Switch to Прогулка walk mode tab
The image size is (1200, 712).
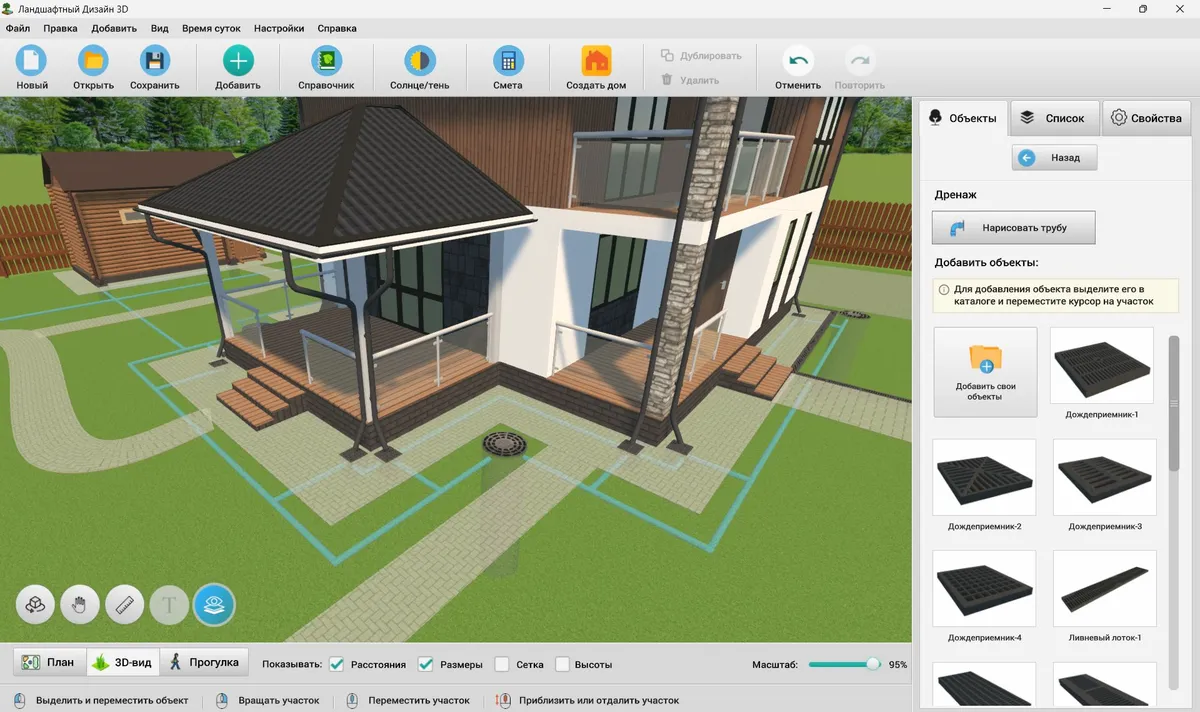click(x=204, y=662)
